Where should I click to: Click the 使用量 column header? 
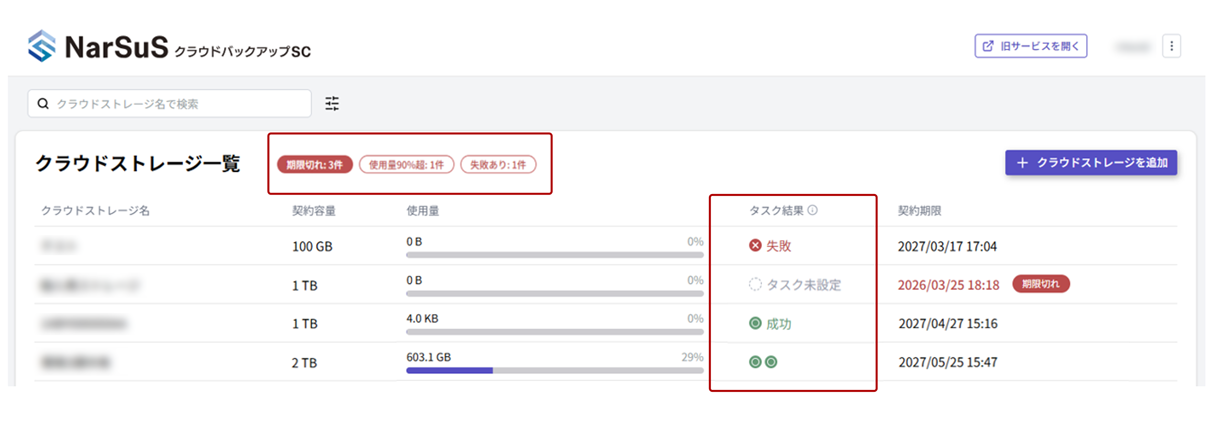[x=423, y=211]
